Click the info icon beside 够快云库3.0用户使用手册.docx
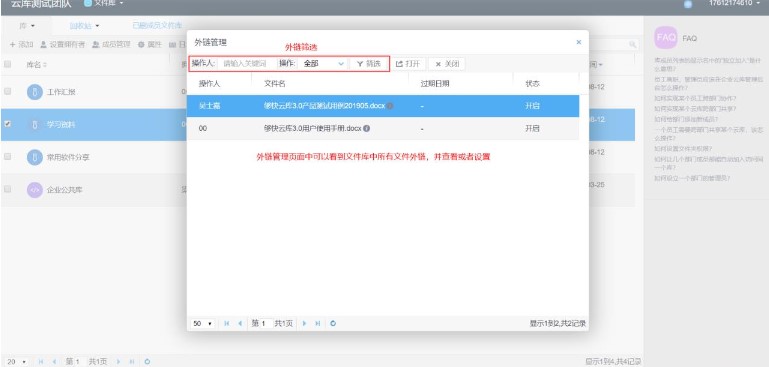 pyautogui.click(x=367, y=129)
